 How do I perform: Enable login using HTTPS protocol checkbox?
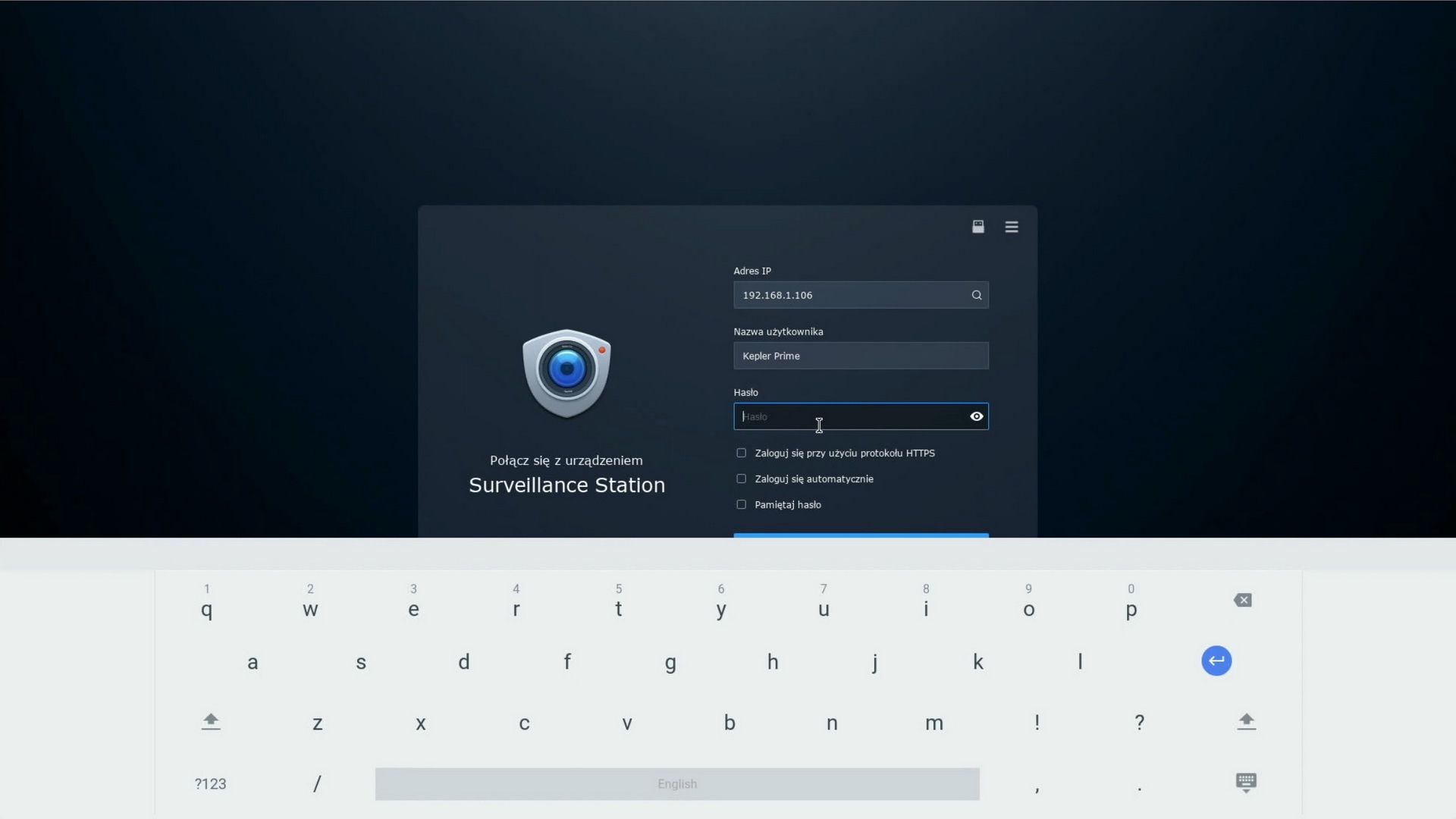(x=741, y=453)
